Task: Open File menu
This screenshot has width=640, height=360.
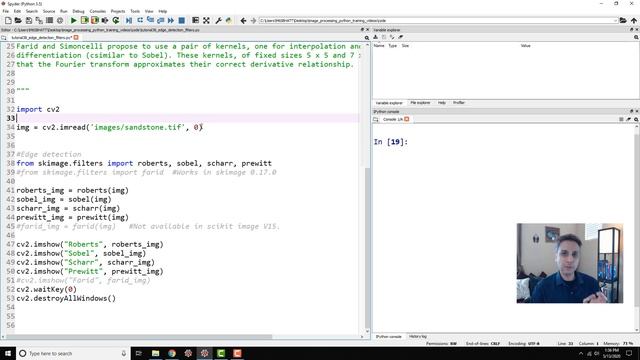Action: click(x=6, y=11)
